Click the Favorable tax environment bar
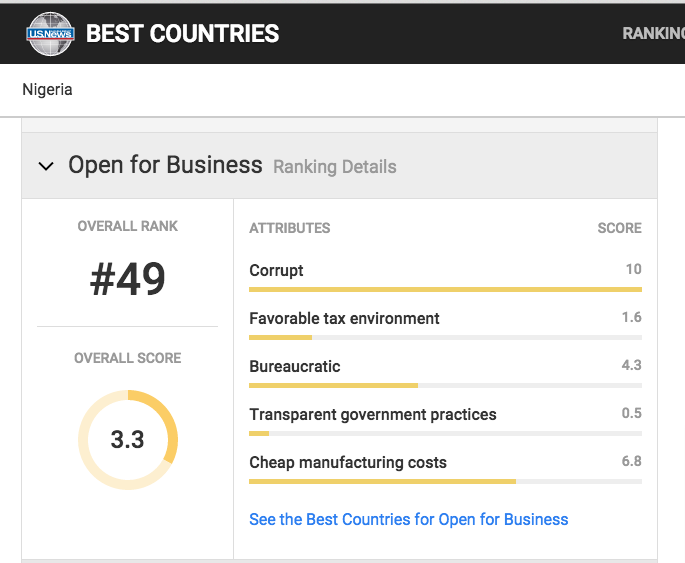 pos(445,337)
